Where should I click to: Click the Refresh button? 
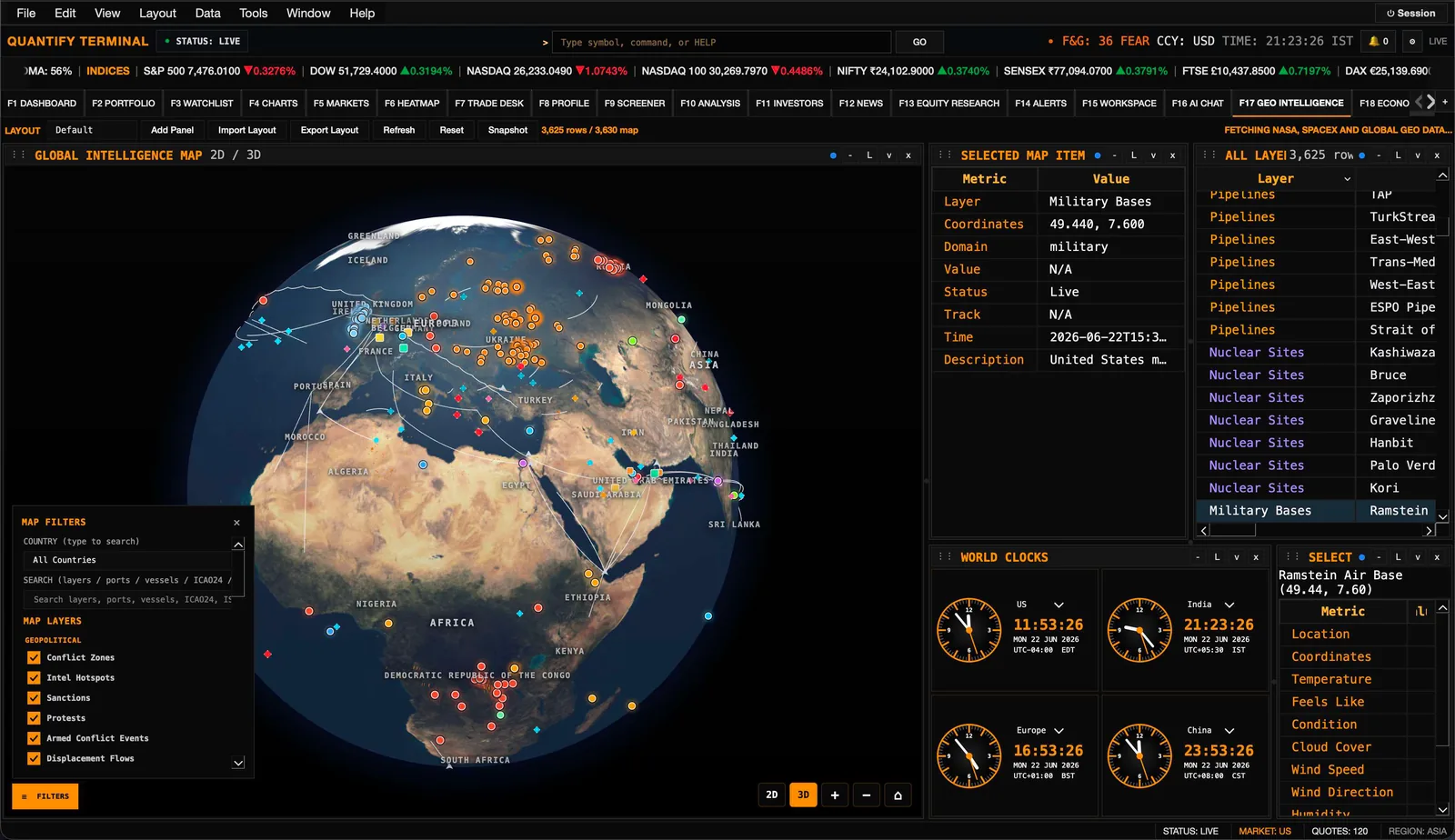pyautogui.click(x=398, y=130)
